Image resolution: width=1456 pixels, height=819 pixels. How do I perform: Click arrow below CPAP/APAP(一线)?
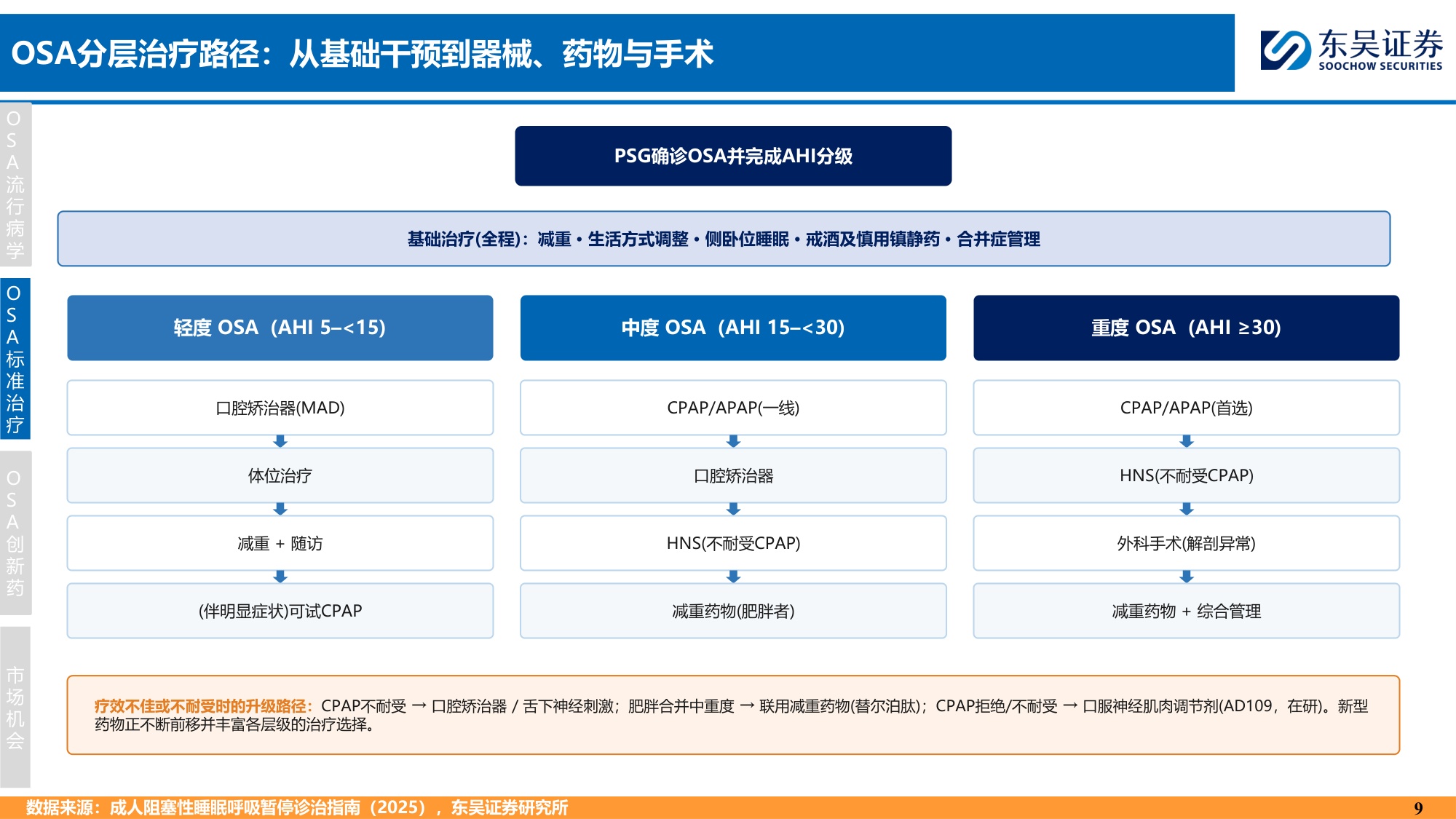point(733,441)
